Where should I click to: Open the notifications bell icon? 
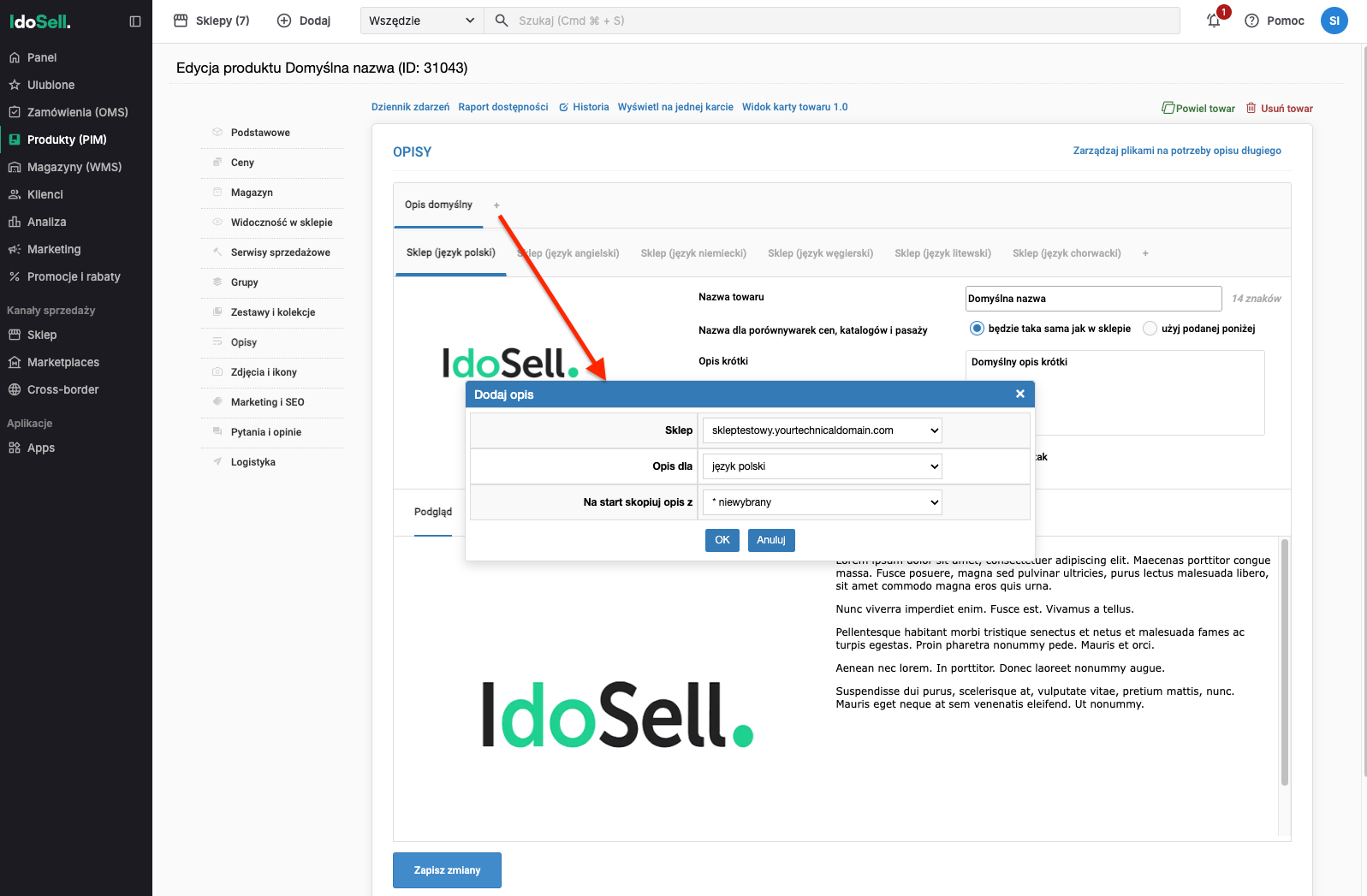click(1214, 21)
